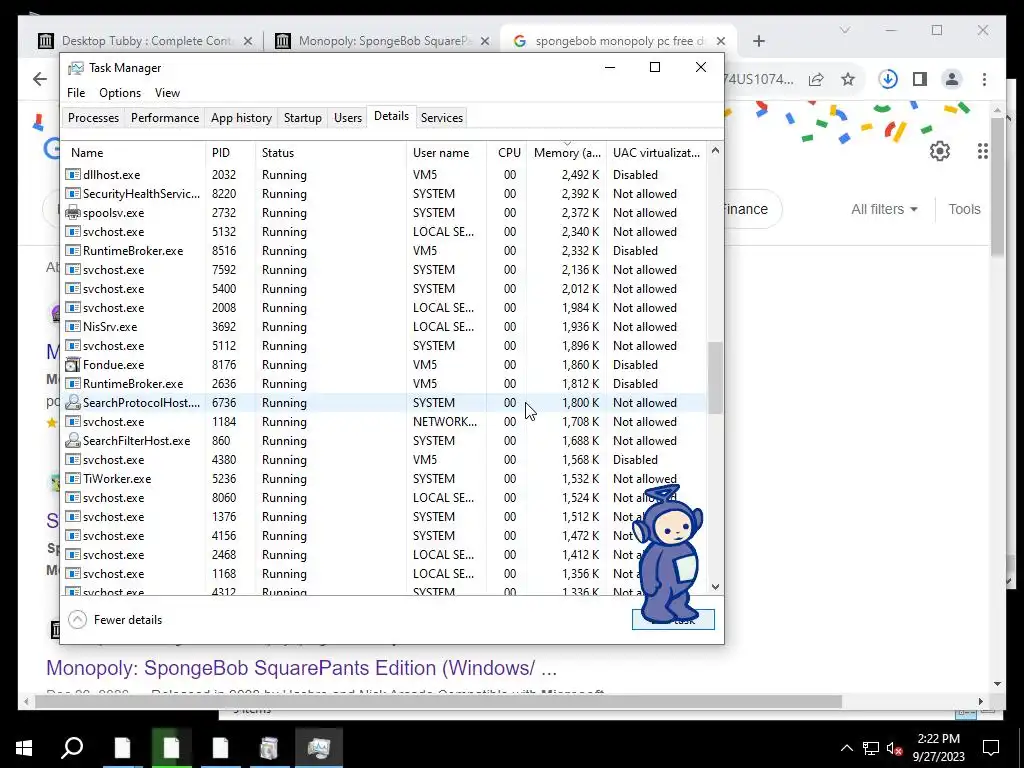The width and height of the screenshot is (1024, 768).
Task: Switch to the Performance tab
Action: (x=165, y=118)
